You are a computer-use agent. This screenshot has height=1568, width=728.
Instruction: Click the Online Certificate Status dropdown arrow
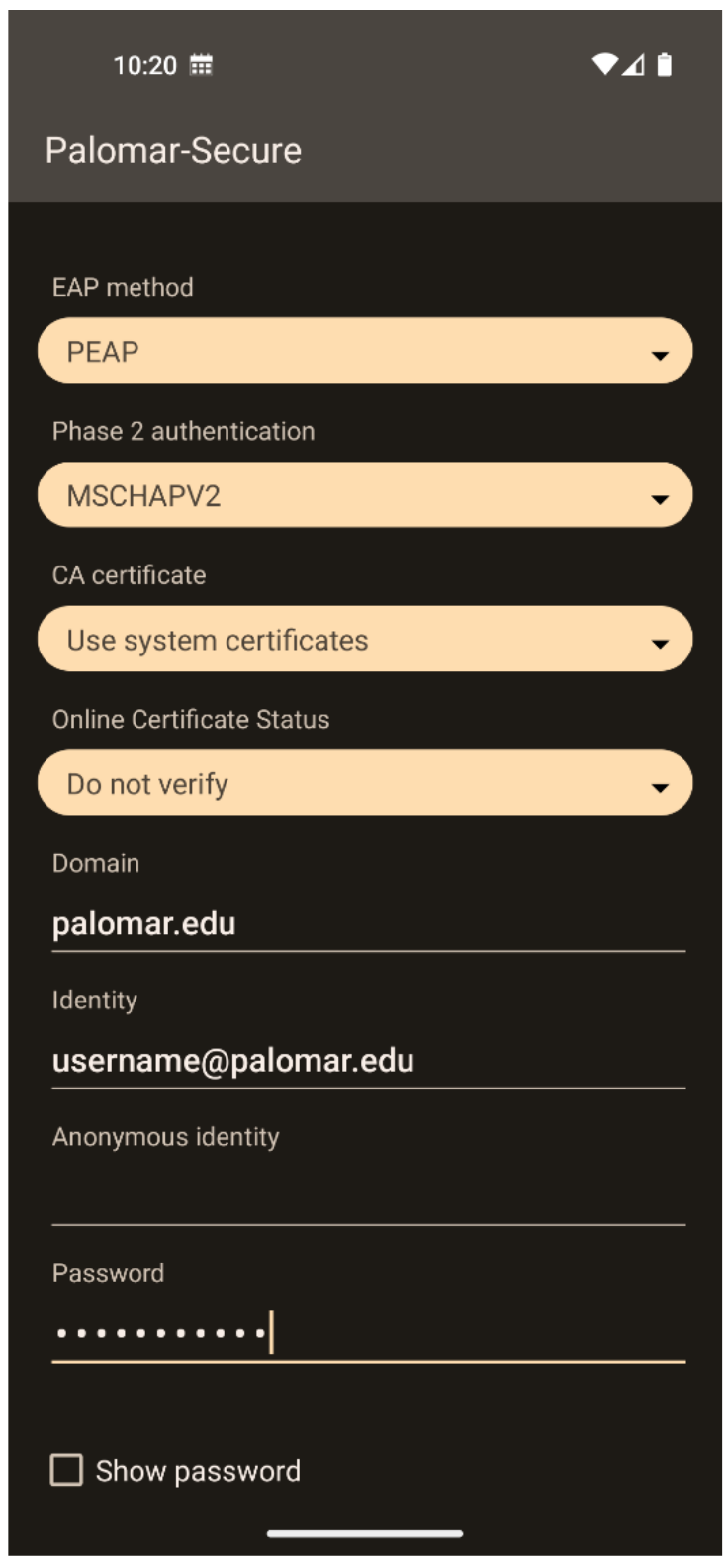(x=660, y=788)
